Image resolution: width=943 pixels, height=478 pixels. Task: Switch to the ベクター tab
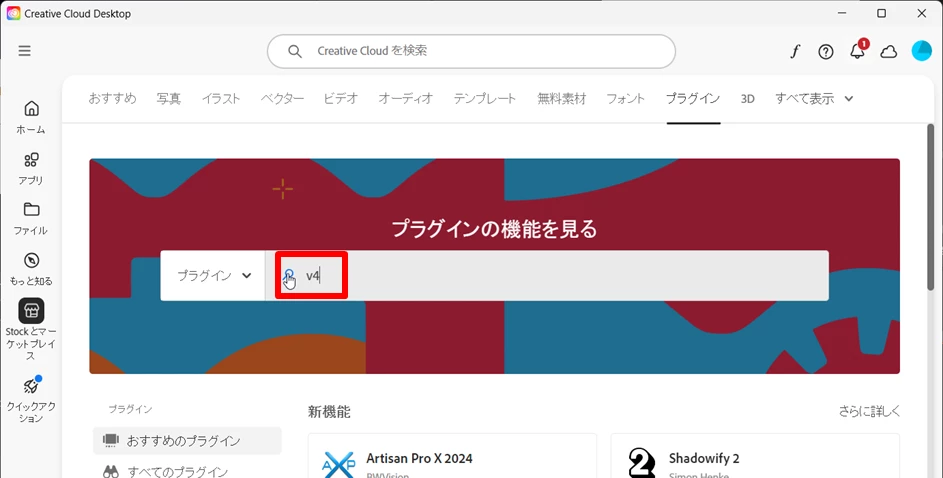tap(282, 99)
